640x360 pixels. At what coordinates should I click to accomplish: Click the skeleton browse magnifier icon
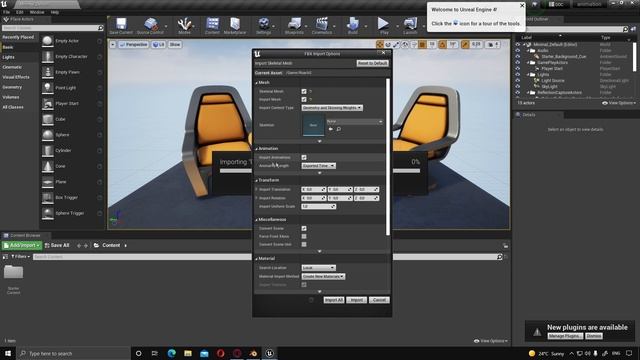[x=339, y=129]
